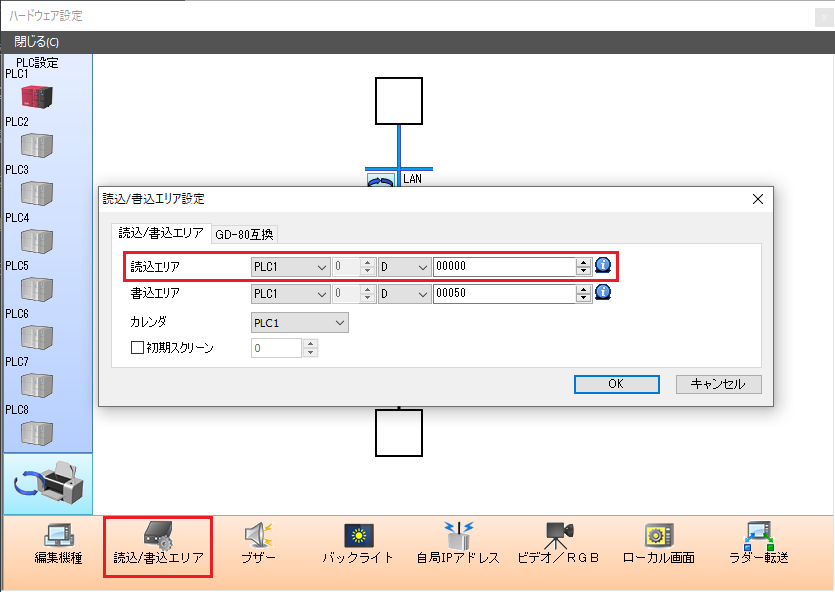The width and height of the screenshot is (835, 592).
Task: Open the カレンダ PLC1 dropdown
Action: click(299, 322)
